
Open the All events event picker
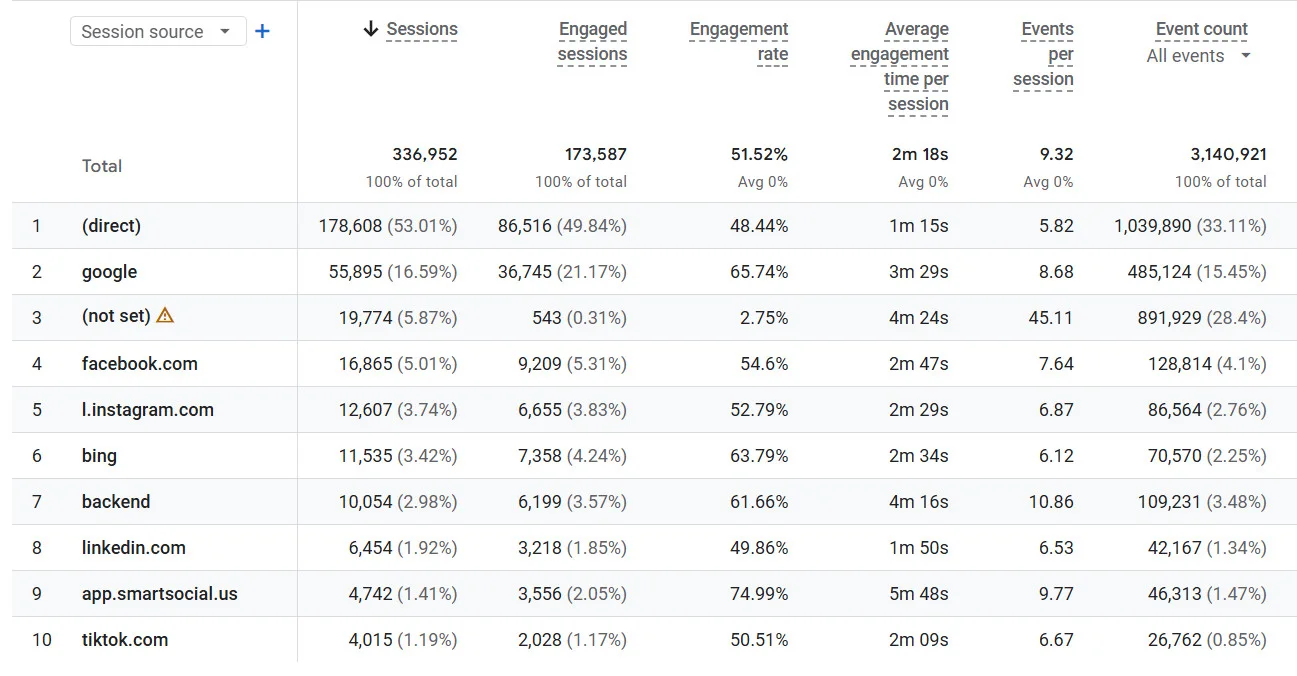pos(1198,56)
